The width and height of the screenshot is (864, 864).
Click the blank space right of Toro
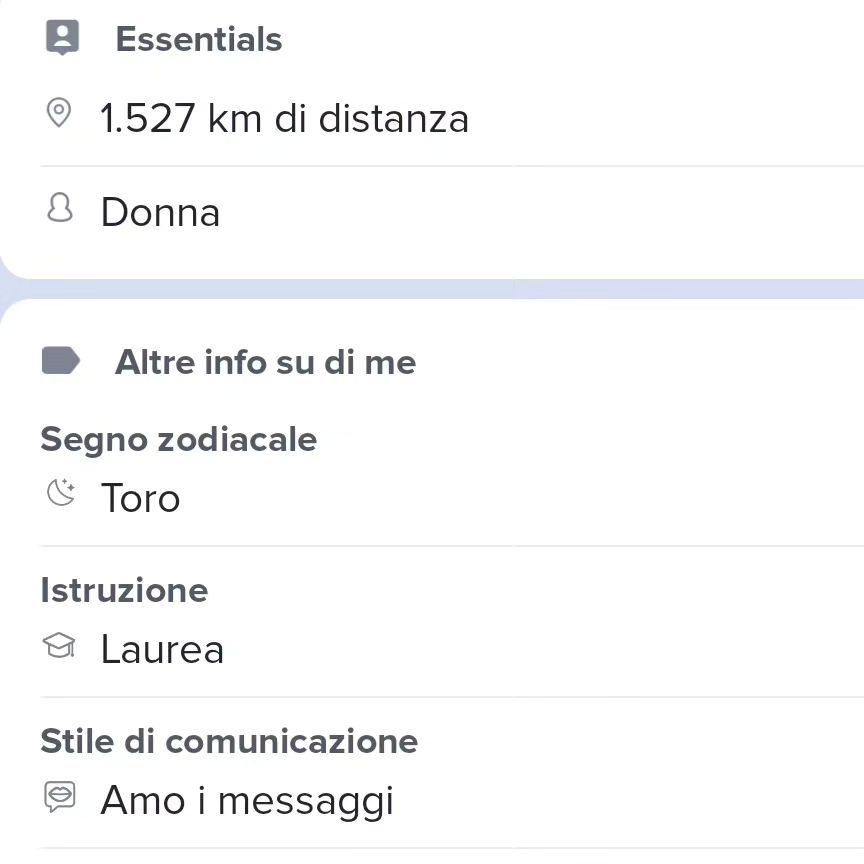click(x=521, y=498)
